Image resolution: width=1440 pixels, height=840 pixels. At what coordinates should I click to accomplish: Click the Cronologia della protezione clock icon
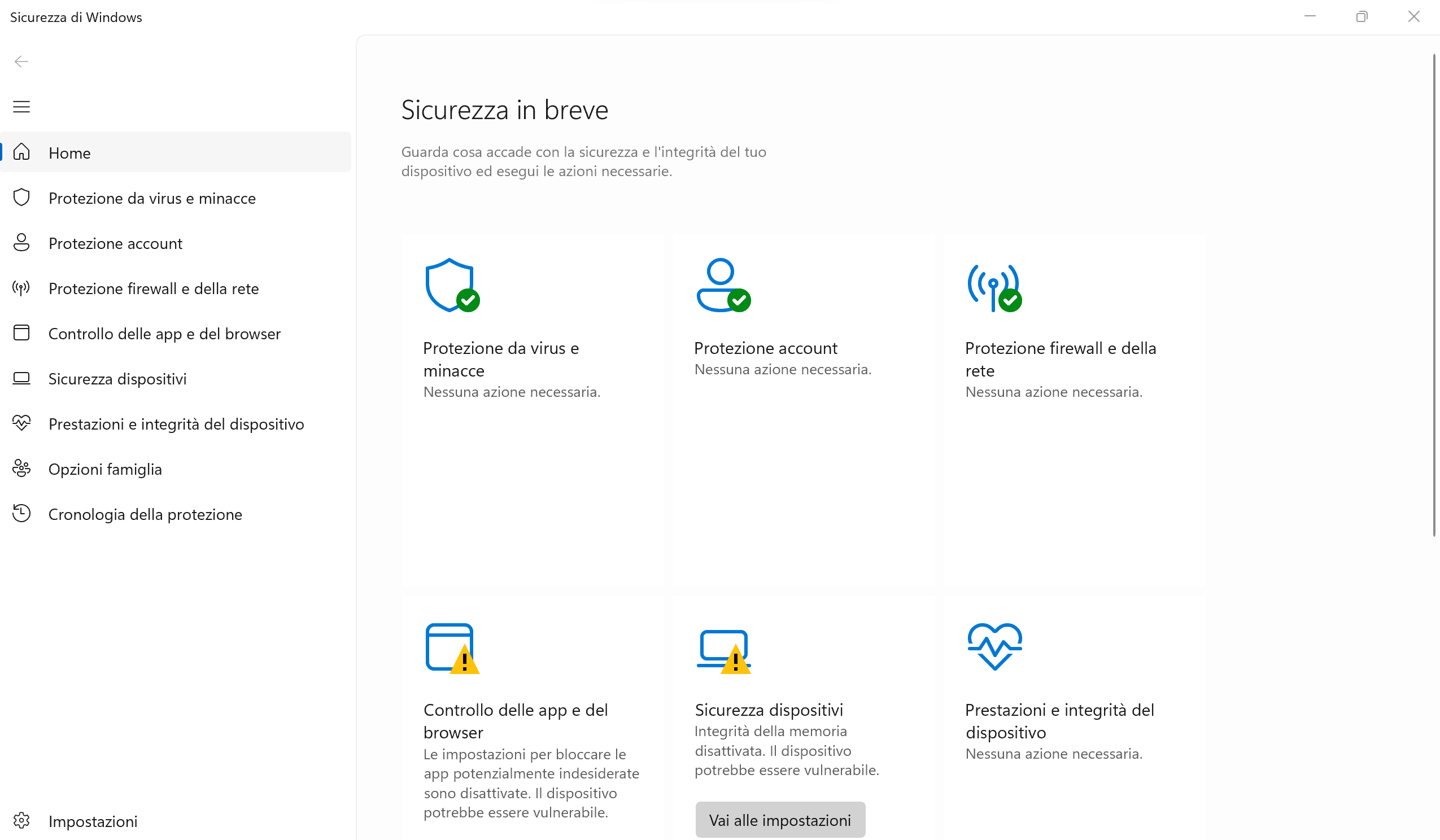tap(21, 514)
